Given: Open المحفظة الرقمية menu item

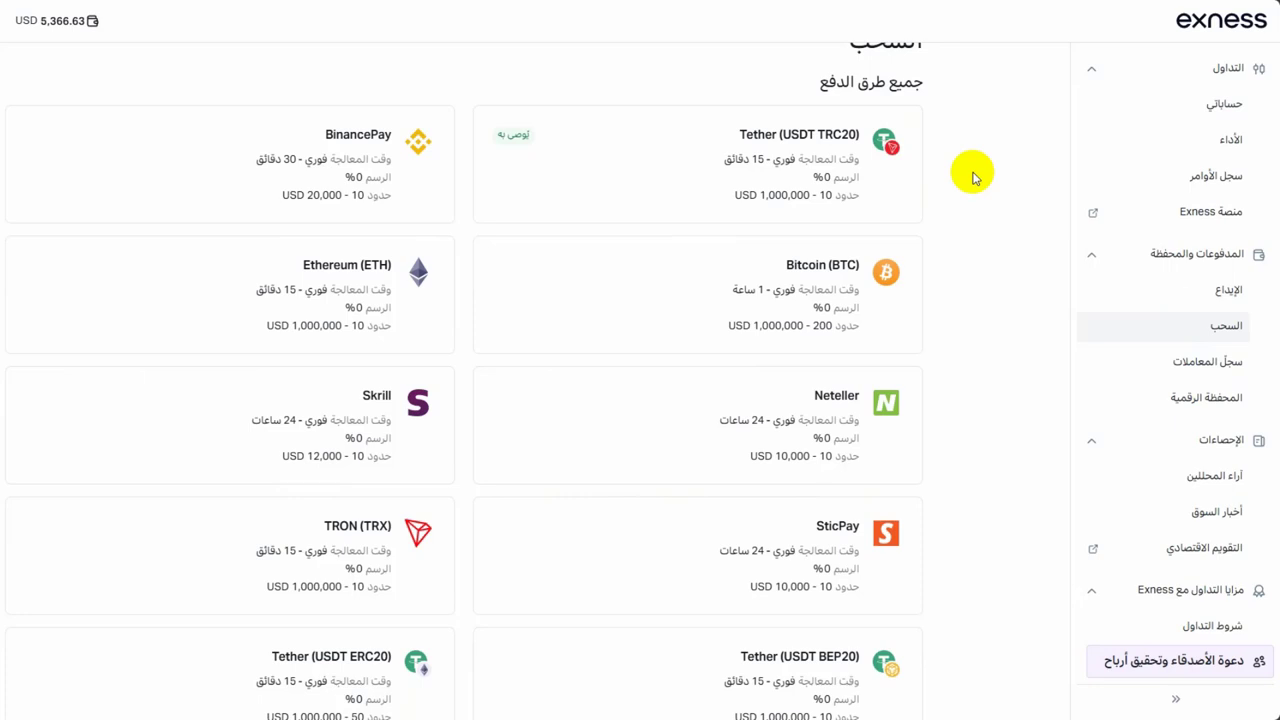Looking at the screenshot, I should point(1206,398).
